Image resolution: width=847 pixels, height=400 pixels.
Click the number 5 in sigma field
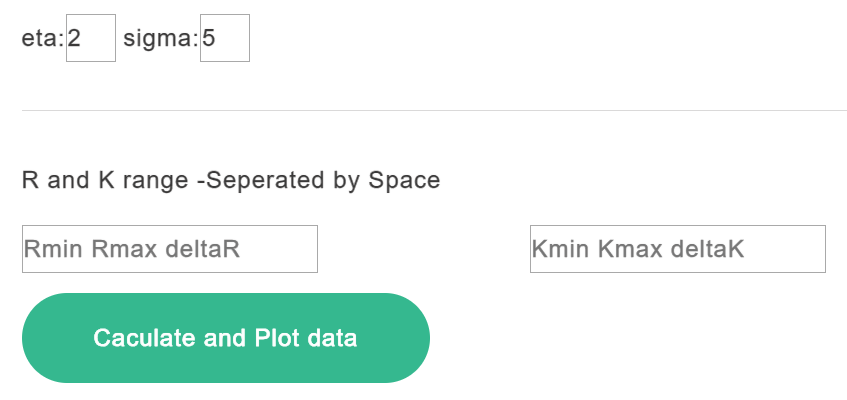[209, 39]
